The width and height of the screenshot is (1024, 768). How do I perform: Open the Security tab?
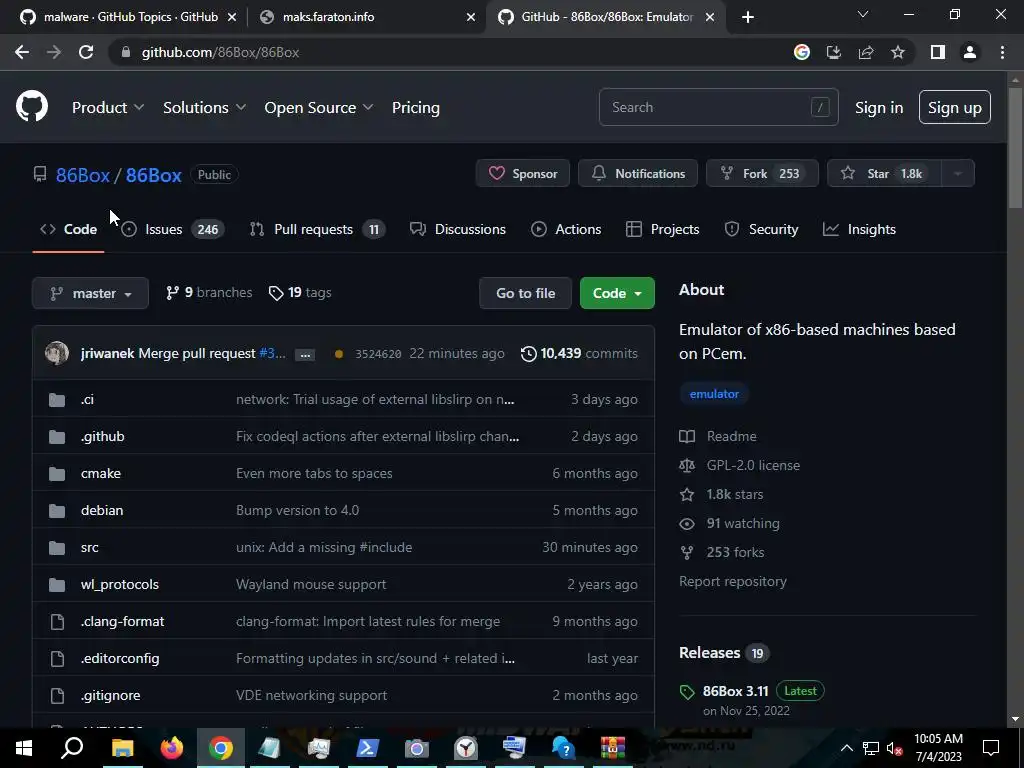[x=761, y=229]
